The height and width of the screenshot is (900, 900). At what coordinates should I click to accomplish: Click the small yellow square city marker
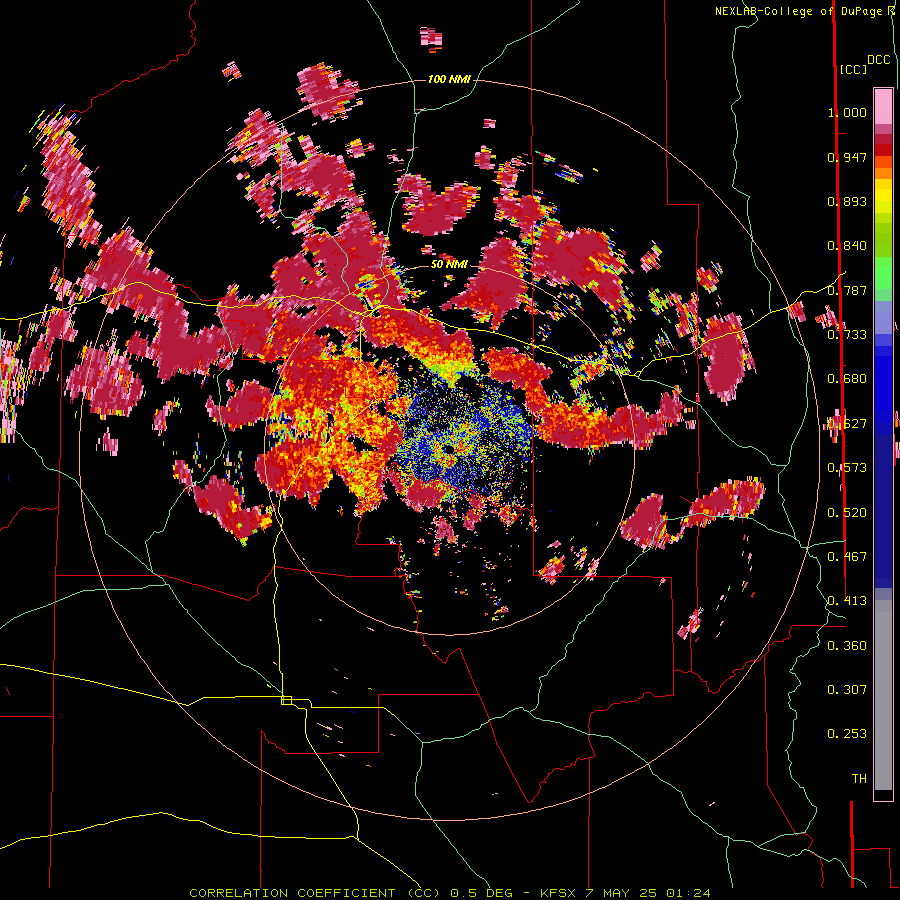coord(286,700)
